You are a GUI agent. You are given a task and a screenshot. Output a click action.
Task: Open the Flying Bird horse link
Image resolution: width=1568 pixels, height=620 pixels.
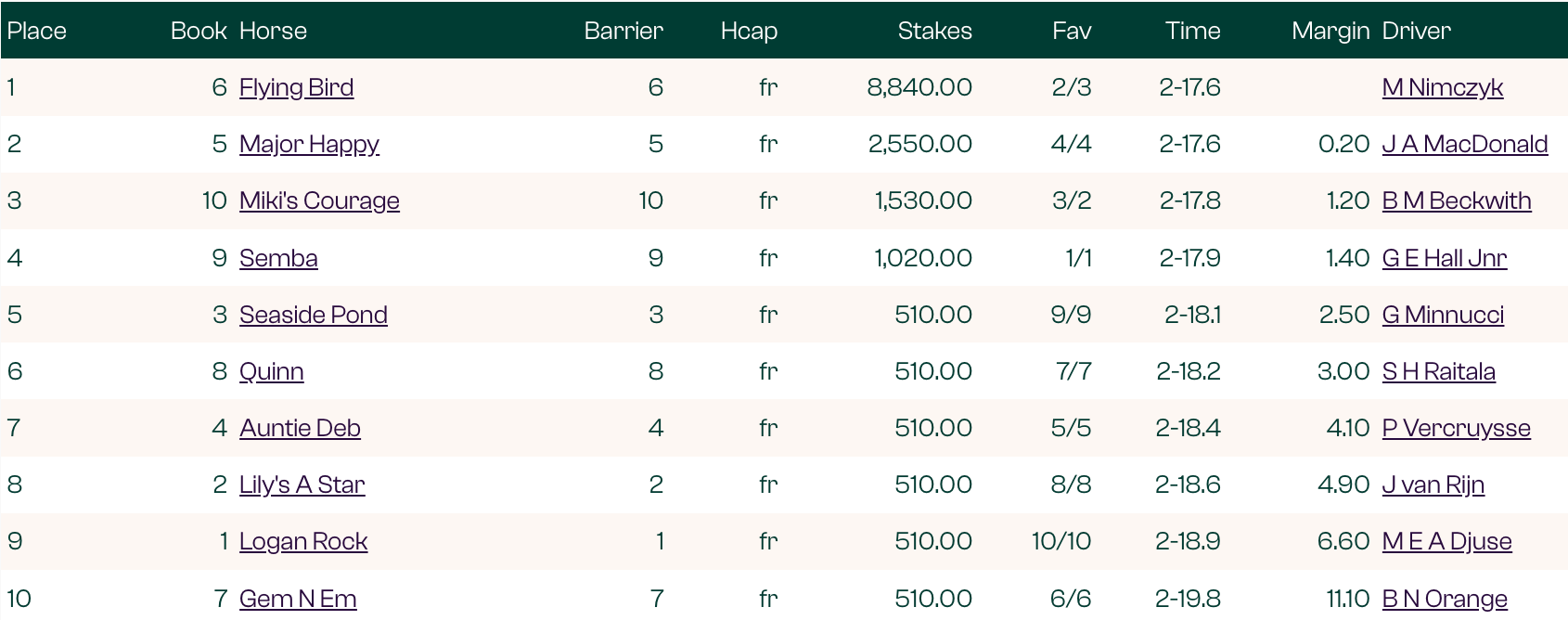(x=296, y=87)
